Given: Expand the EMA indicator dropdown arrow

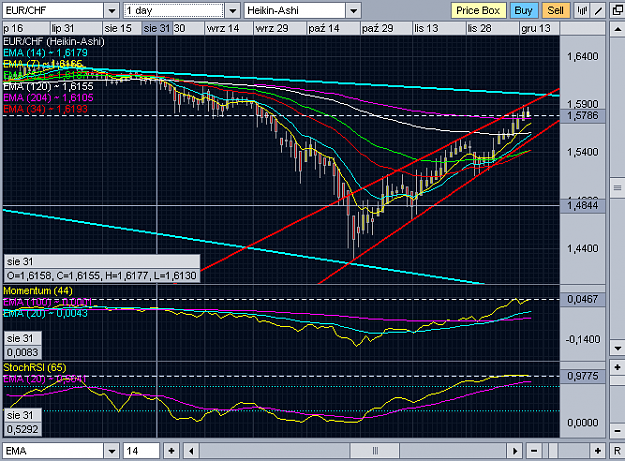Looking at the screenshot, I should click(112, 451).
